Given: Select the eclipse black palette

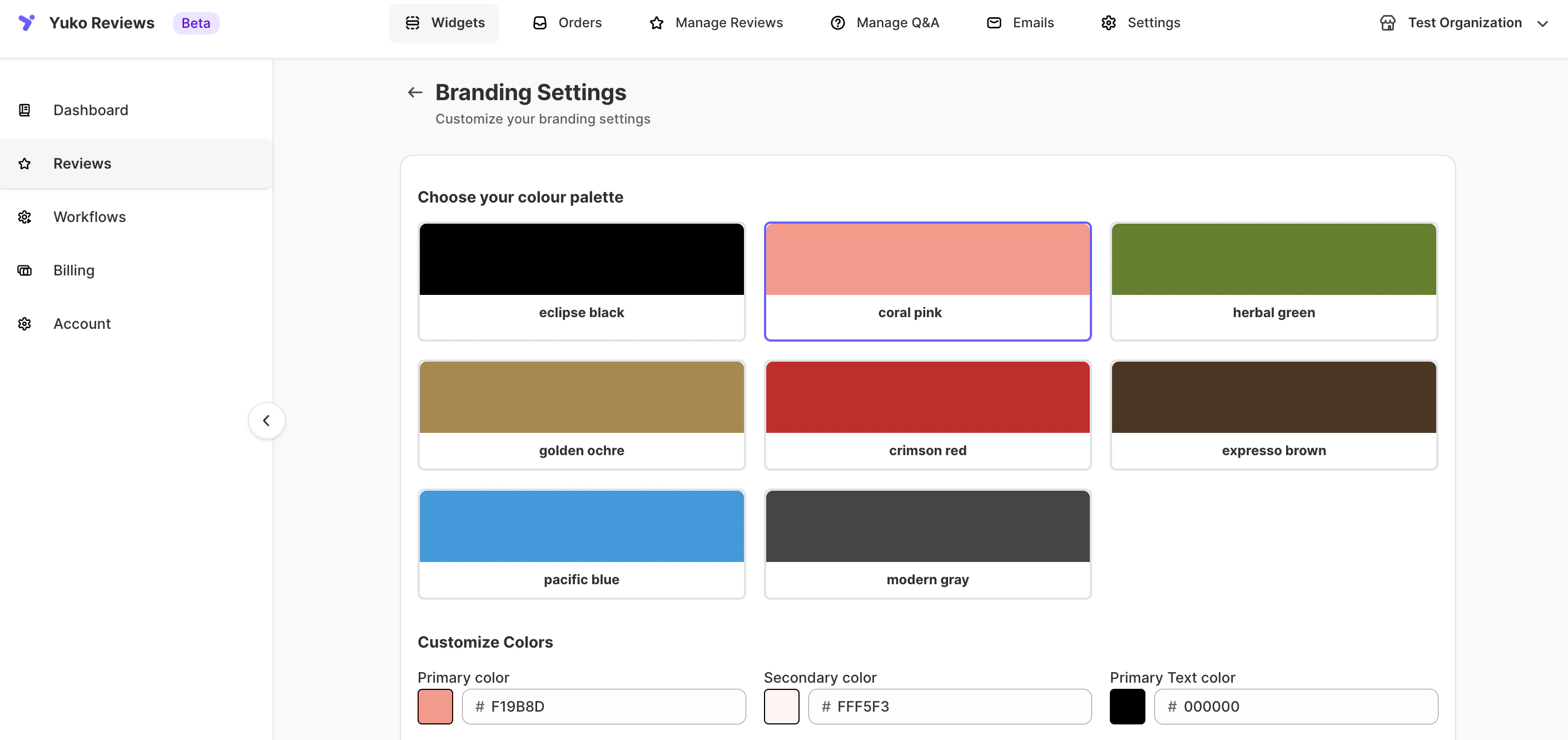Looking at the screenshot, I should (581, 281).
